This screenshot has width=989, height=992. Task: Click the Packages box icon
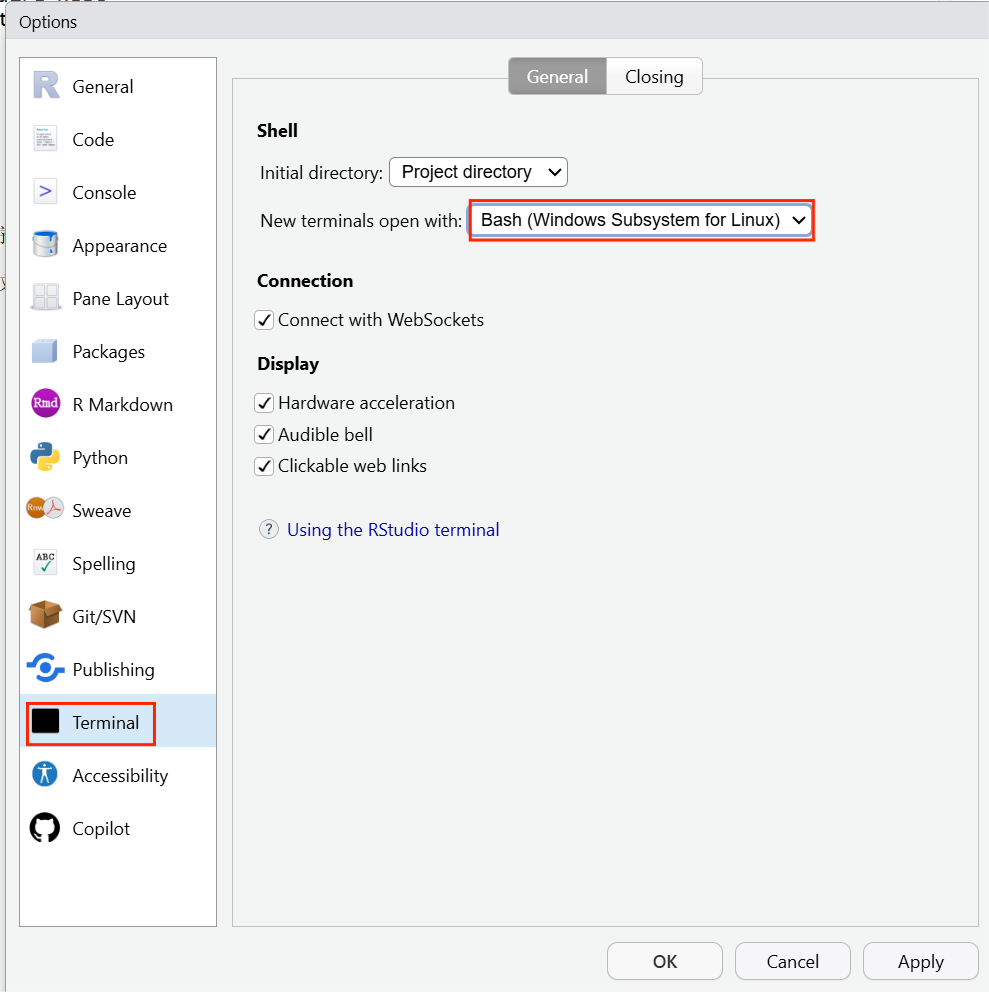pyautogui.click(x=45, y=350)
